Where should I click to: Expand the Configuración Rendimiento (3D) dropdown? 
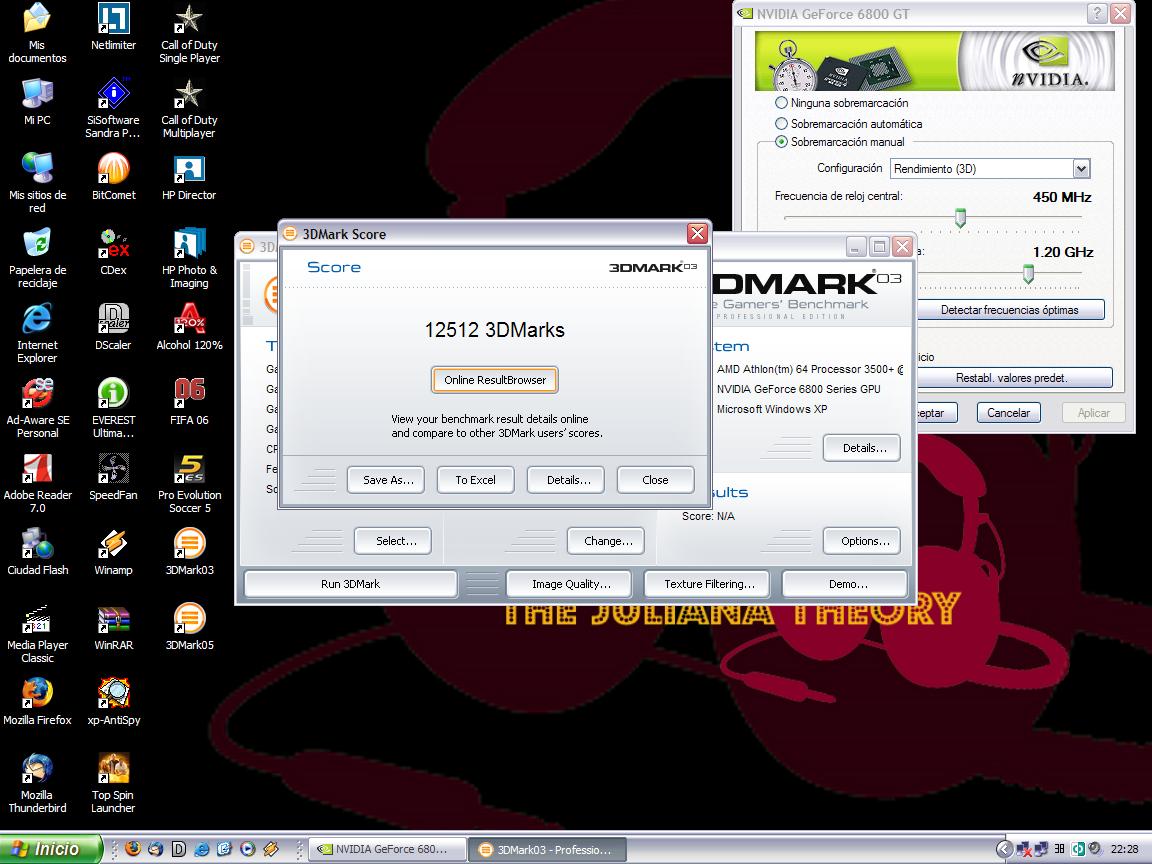pos(1081,169)
